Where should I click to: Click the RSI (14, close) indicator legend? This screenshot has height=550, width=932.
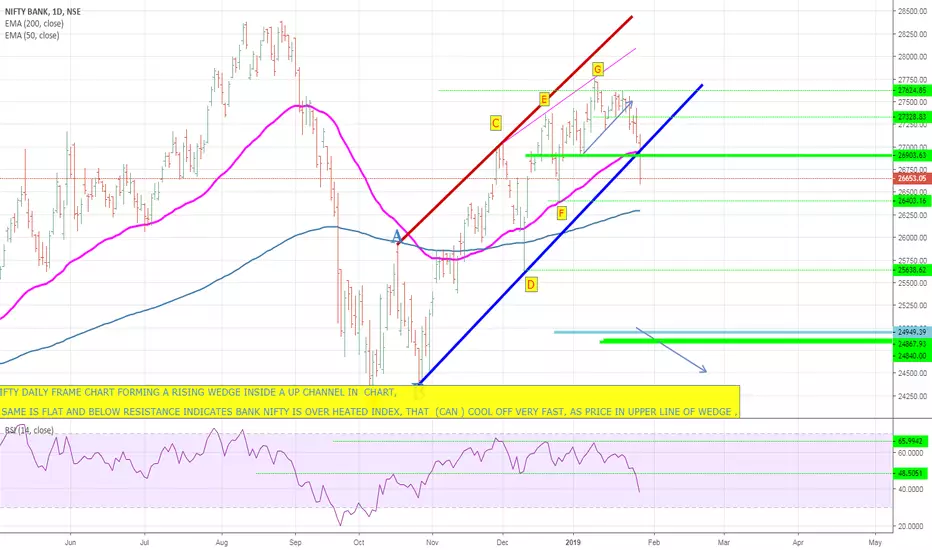pos(29,430)
